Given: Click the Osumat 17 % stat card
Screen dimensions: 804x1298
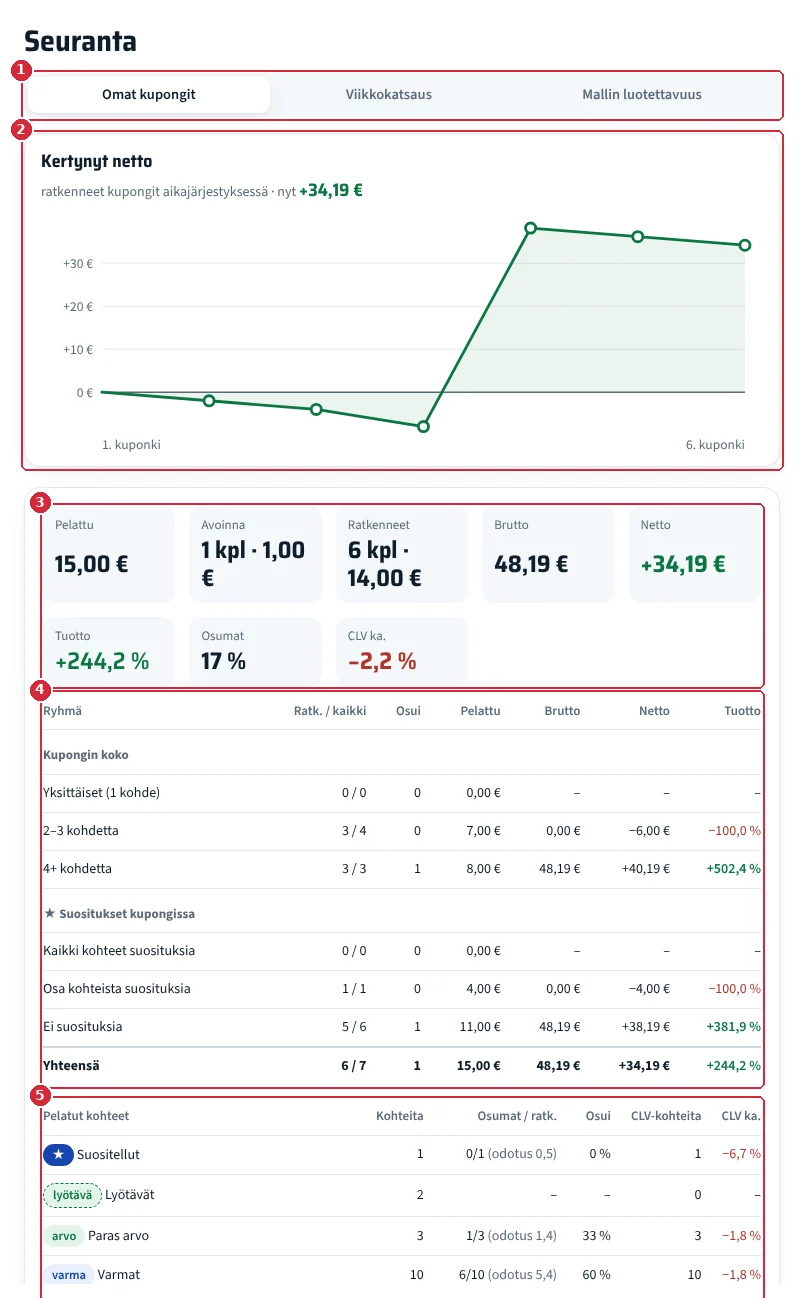Looking at the screenshot, I should pos(255,651).
